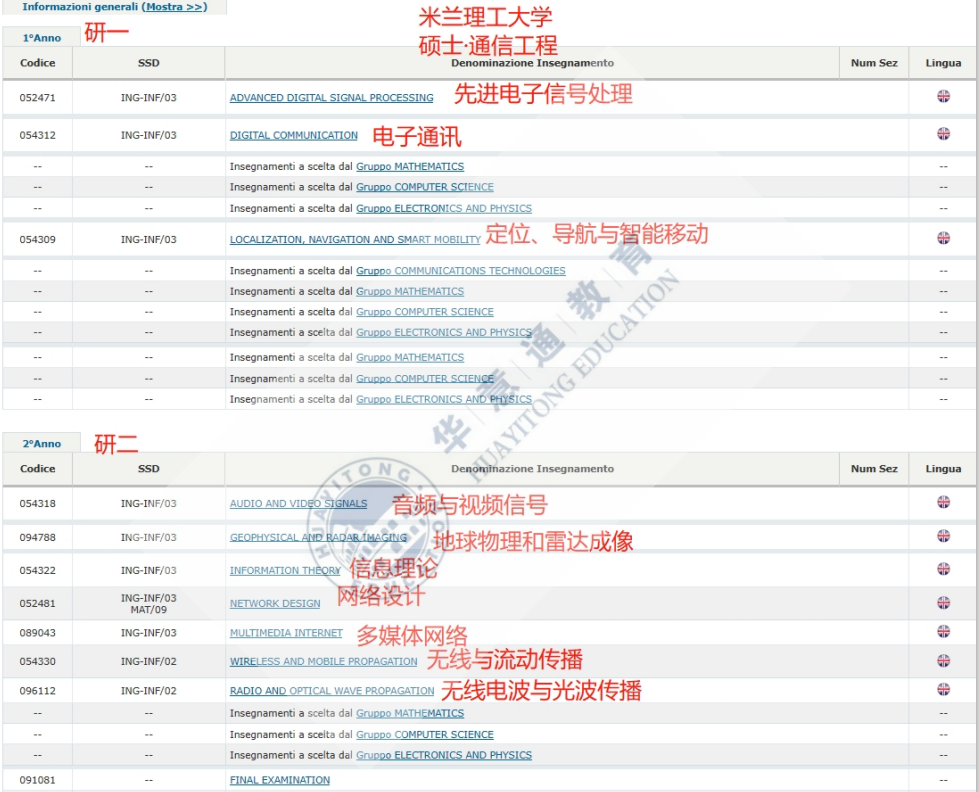The height and width of the screenshot is (792, 979).
Task: Select course code 091081
Action: [x=37, y=781]
